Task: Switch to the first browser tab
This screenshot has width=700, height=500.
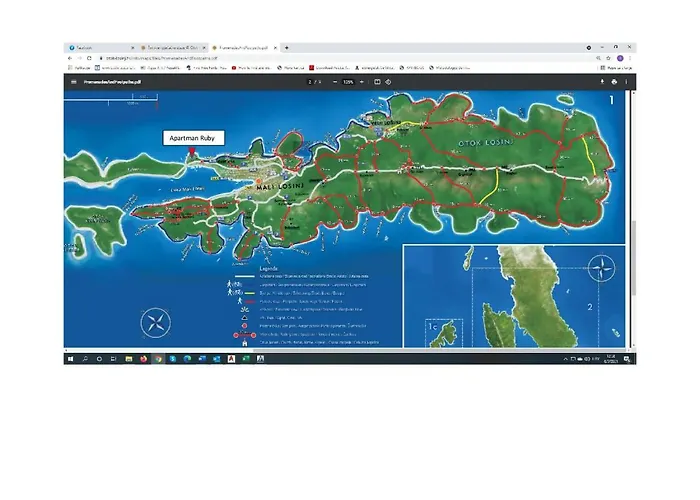Action: 100,48
